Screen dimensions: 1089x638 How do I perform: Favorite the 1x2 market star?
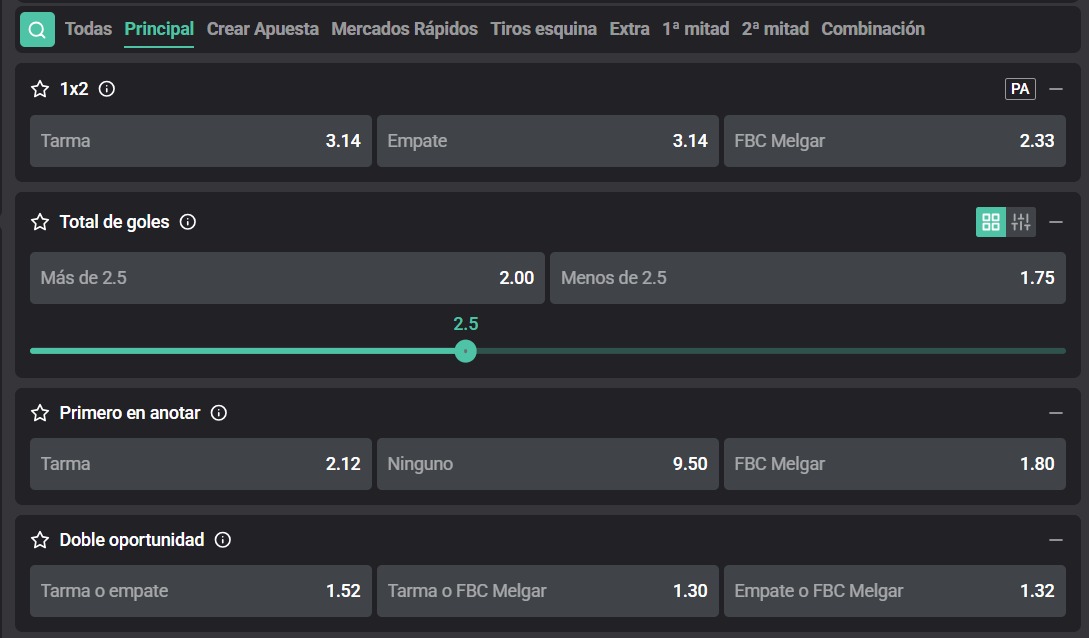40,89
